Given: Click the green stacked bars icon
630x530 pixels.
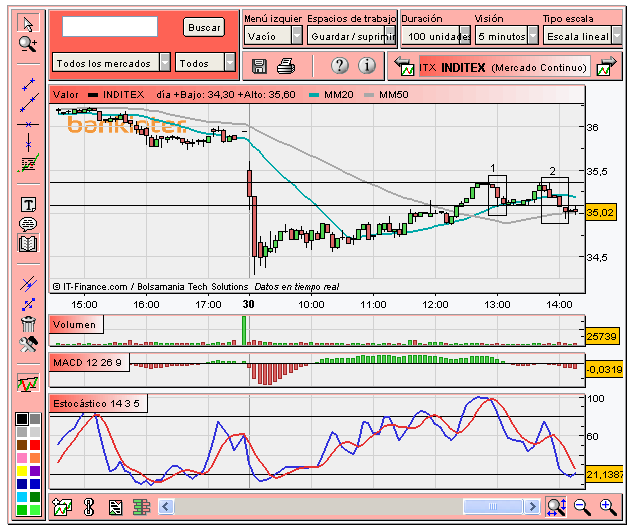Looking at the screenshot, I should (141, 507).
